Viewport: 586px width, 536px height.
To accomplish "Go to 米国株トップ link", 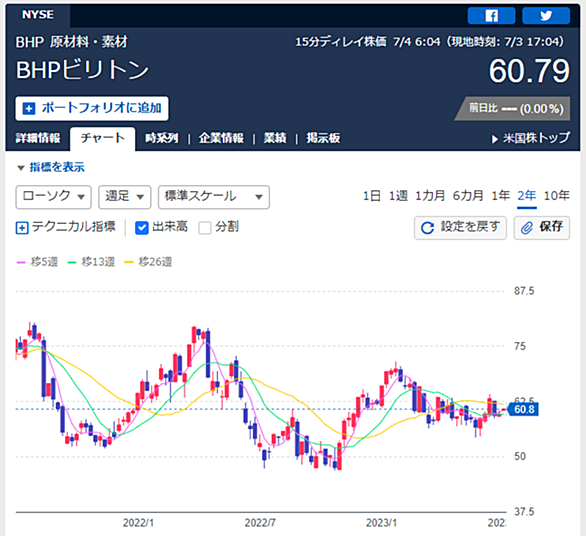I will click(x=536, y=138).
